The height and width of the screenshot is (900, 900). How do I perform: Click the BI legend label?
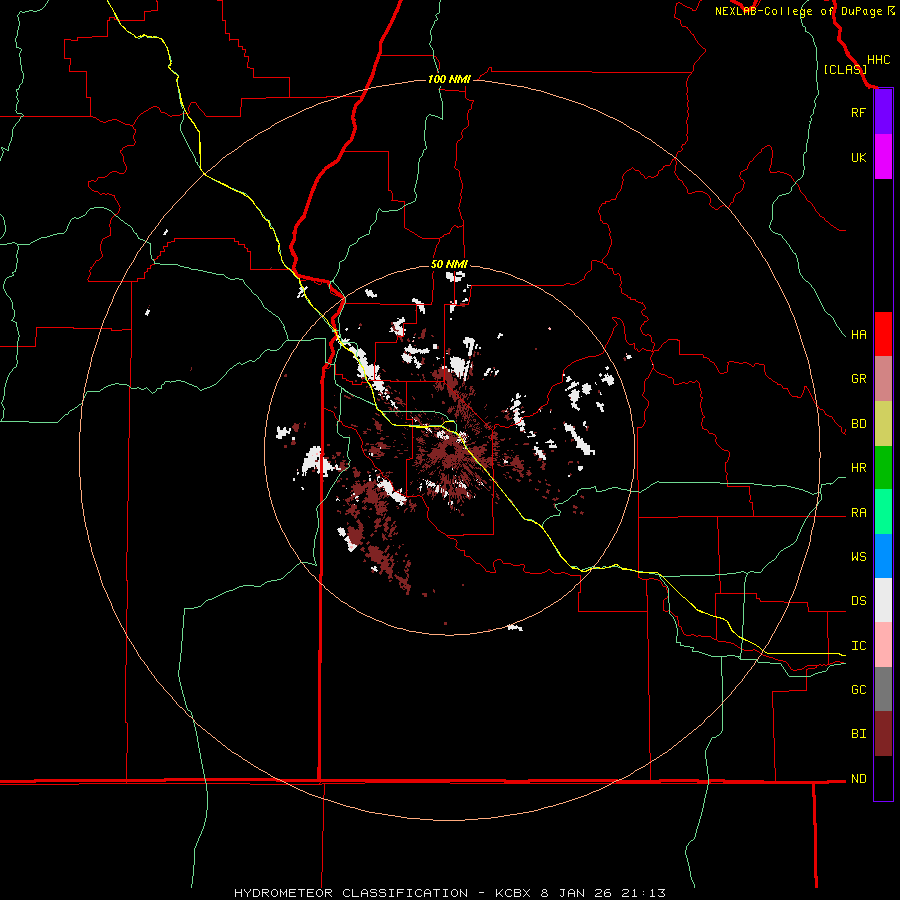(x=858, y=734)
